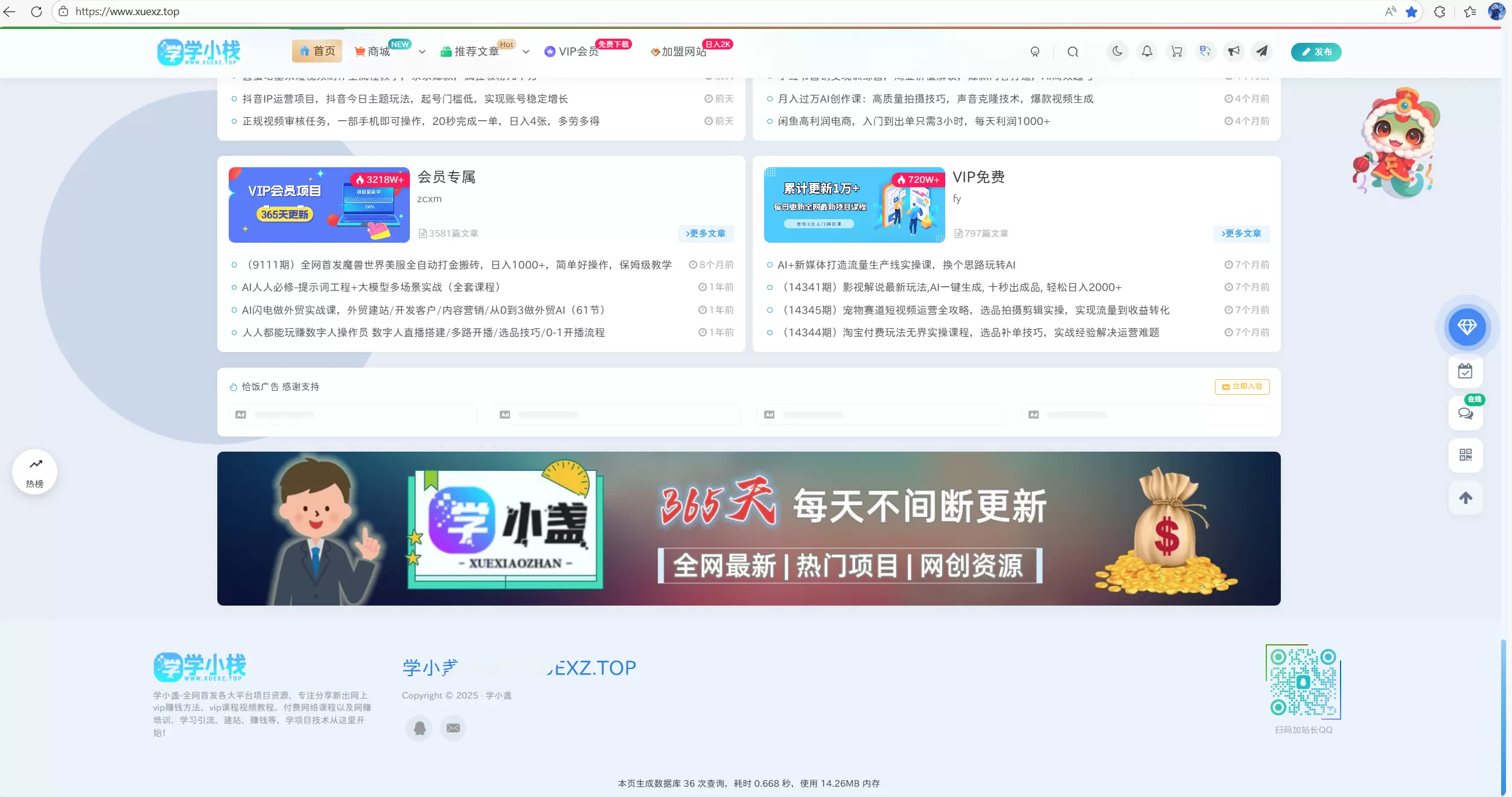
Task: Open article 闲鱼高利润电商
Action: (914, 121)
